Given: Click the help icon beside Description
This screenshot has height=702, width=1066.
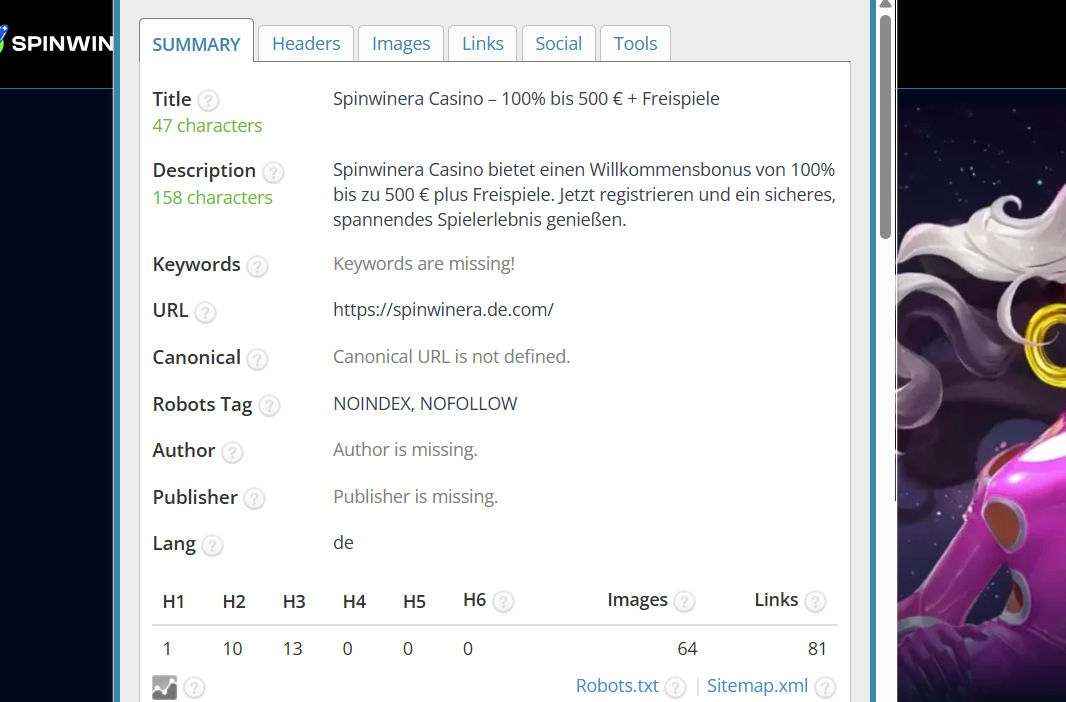Looking at the screenshot, I should 273,172.
